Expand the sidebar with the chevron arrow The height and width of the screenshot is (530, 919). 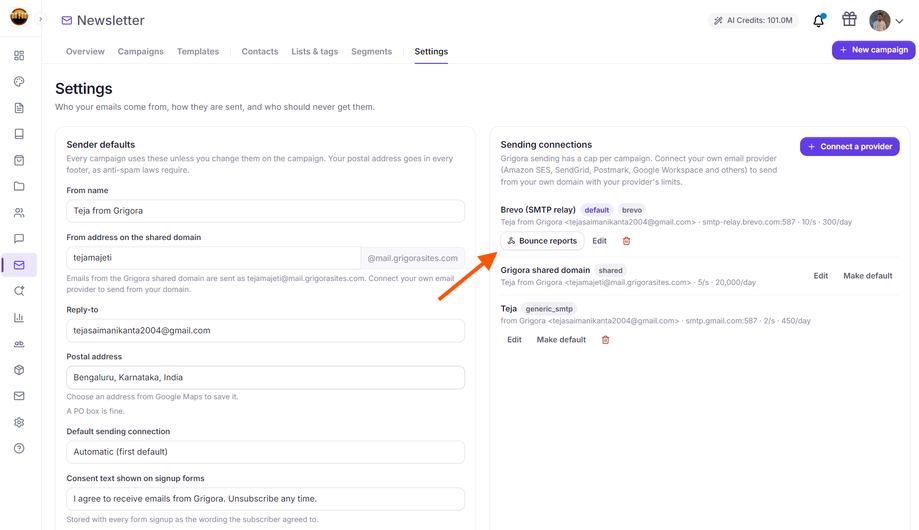[40, 19]
